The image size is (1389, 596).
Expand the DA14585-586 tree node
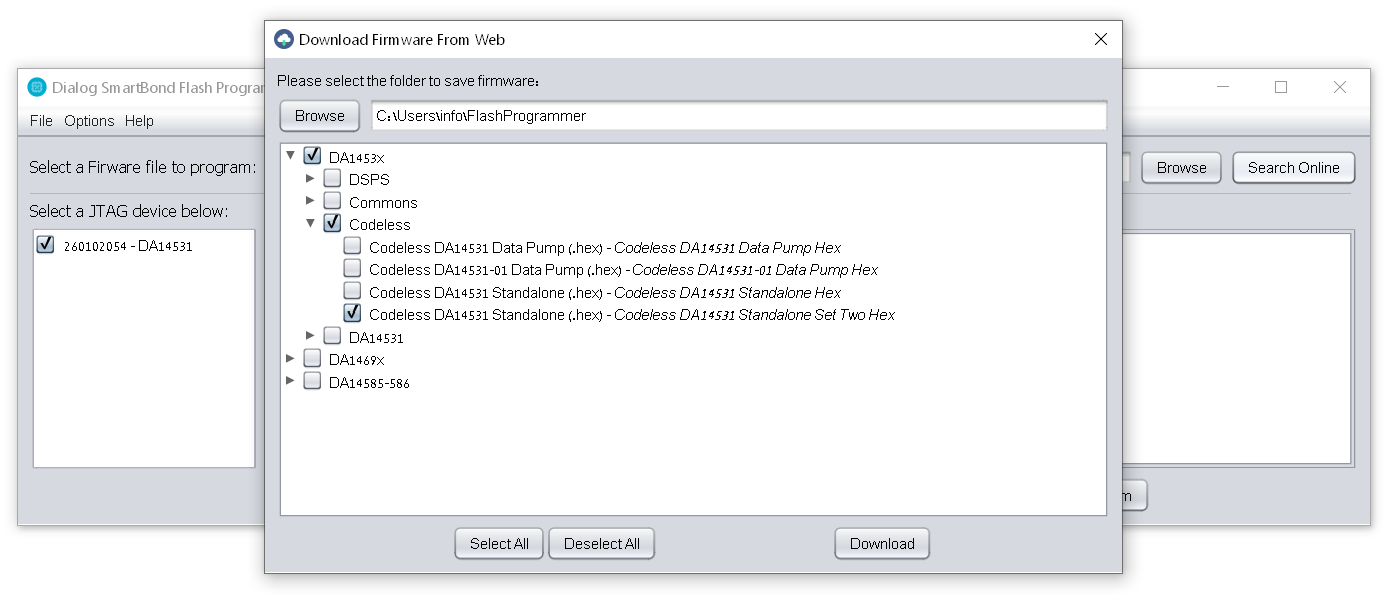pyautogui.click(x=291, y=381)
